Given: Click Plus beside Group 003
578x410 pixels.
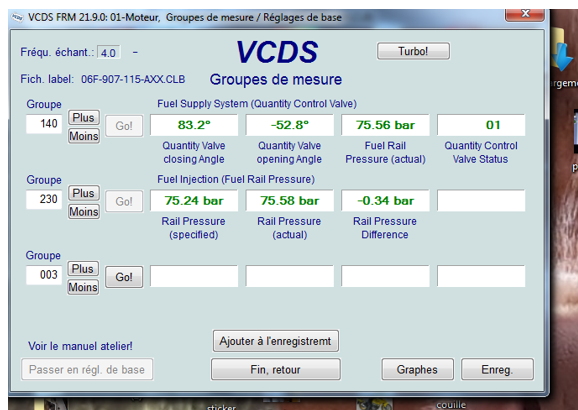Looking at the screenshot, I should 83,269.
